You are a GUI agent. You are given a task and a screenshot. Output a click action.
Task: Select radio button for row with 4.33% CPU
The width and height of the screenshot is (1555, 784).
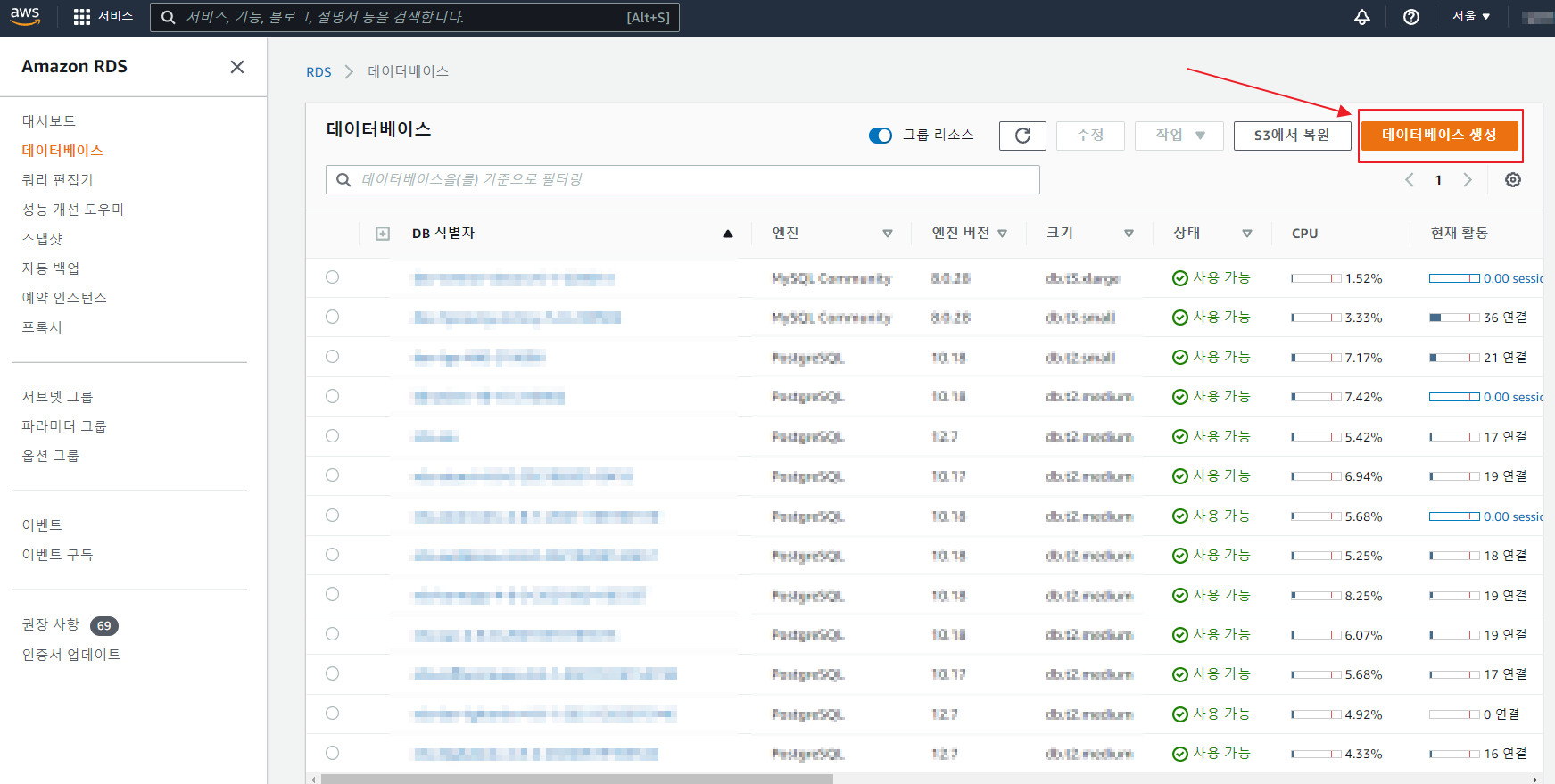[332, 753]
